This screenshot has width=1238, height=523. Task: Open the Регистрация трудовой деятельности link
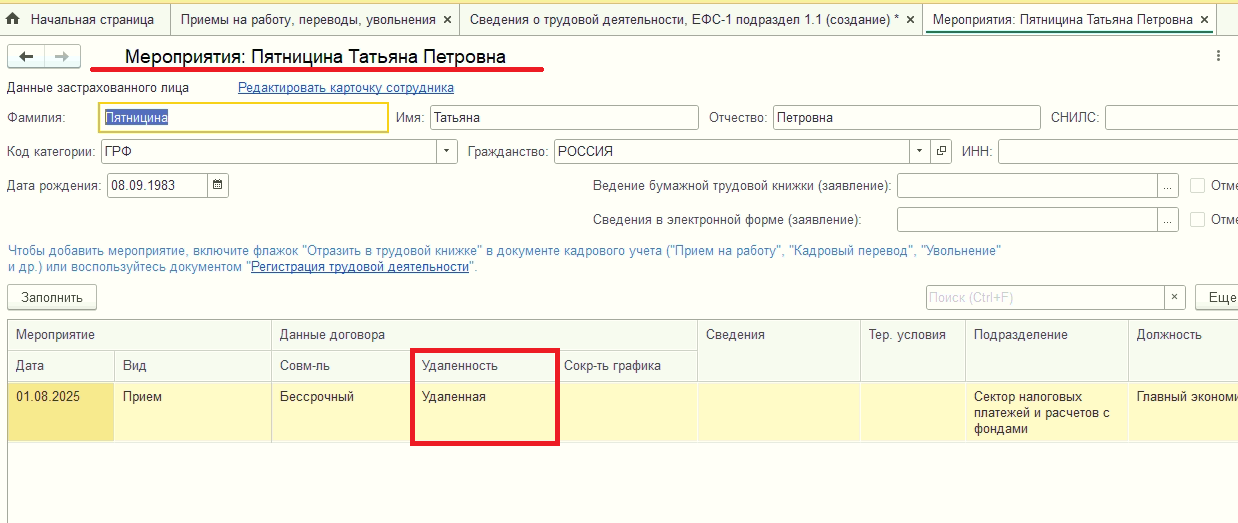(x=360, y=267)
